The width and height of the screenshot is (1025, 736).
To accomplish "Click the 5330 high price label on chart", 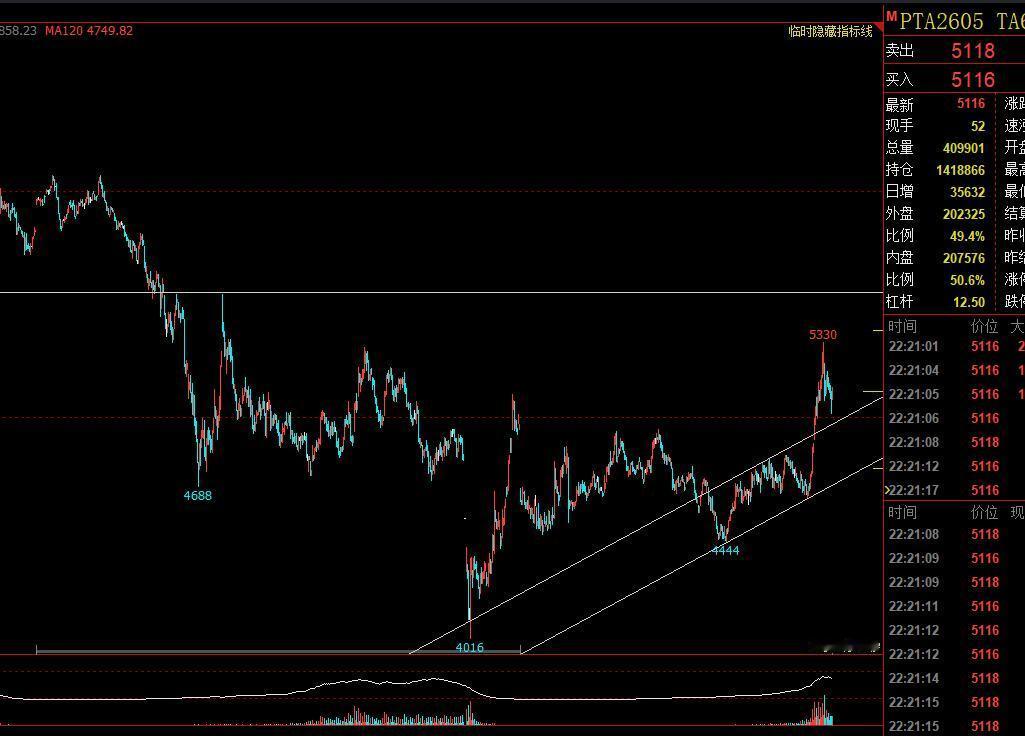I will coord(822,335).
